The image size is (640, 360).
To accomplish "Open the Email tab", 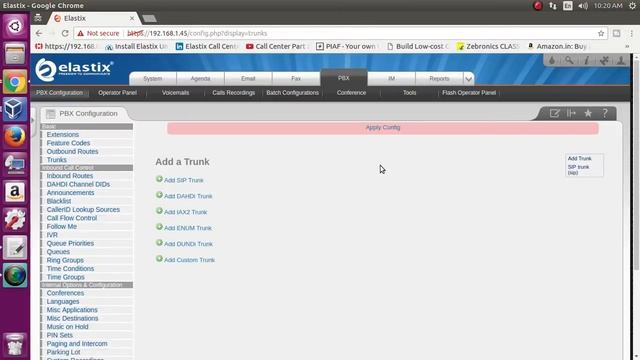I will pyautogui.click(x=248, y=79).
